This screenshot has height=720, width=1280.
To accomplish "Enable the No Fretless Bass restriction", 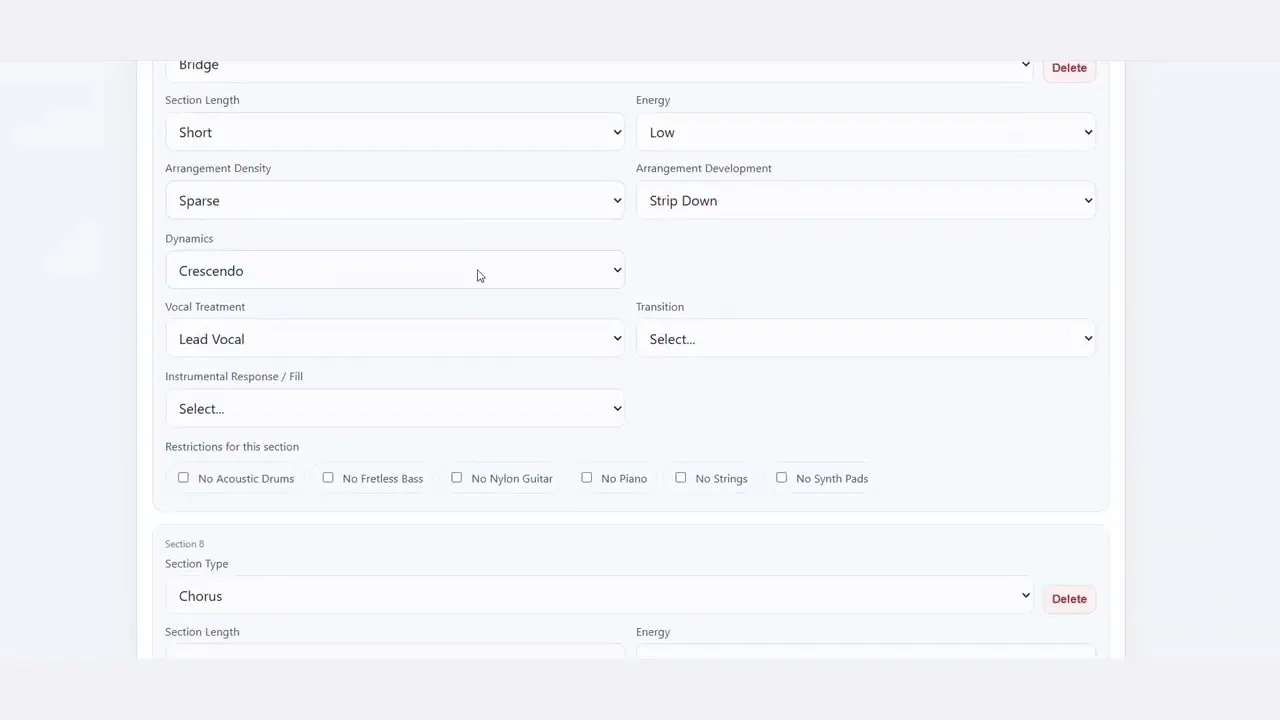I will point(328,478).
